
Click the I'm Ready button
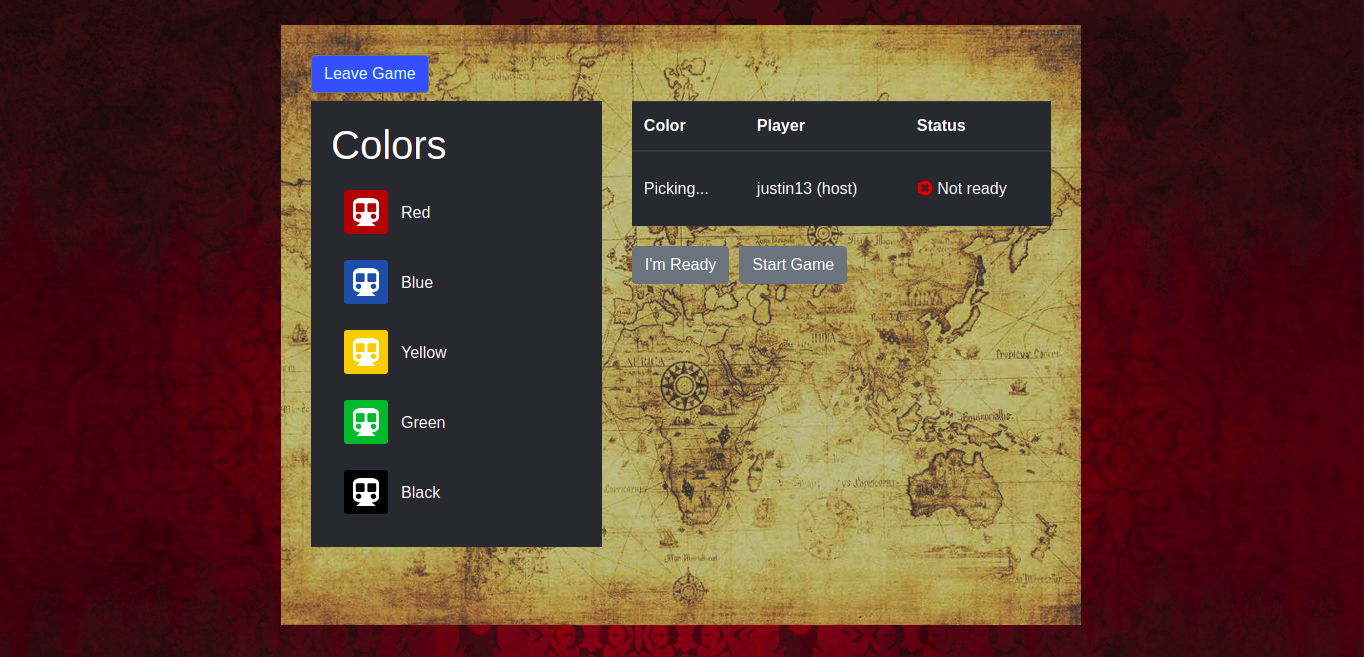pos(680,265)
